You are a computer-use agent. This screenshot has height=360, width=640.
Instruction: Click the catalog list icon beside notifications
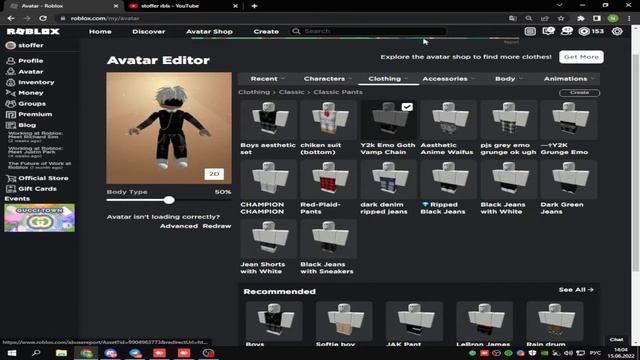pyautogui.click(x=530, y=31)
